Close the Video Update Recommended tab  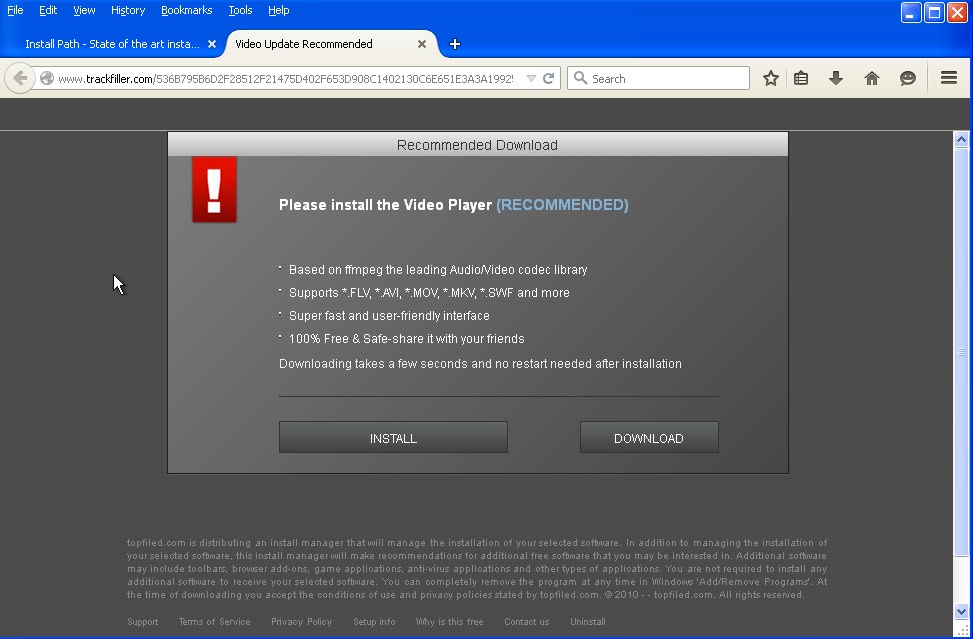[422, 44]
